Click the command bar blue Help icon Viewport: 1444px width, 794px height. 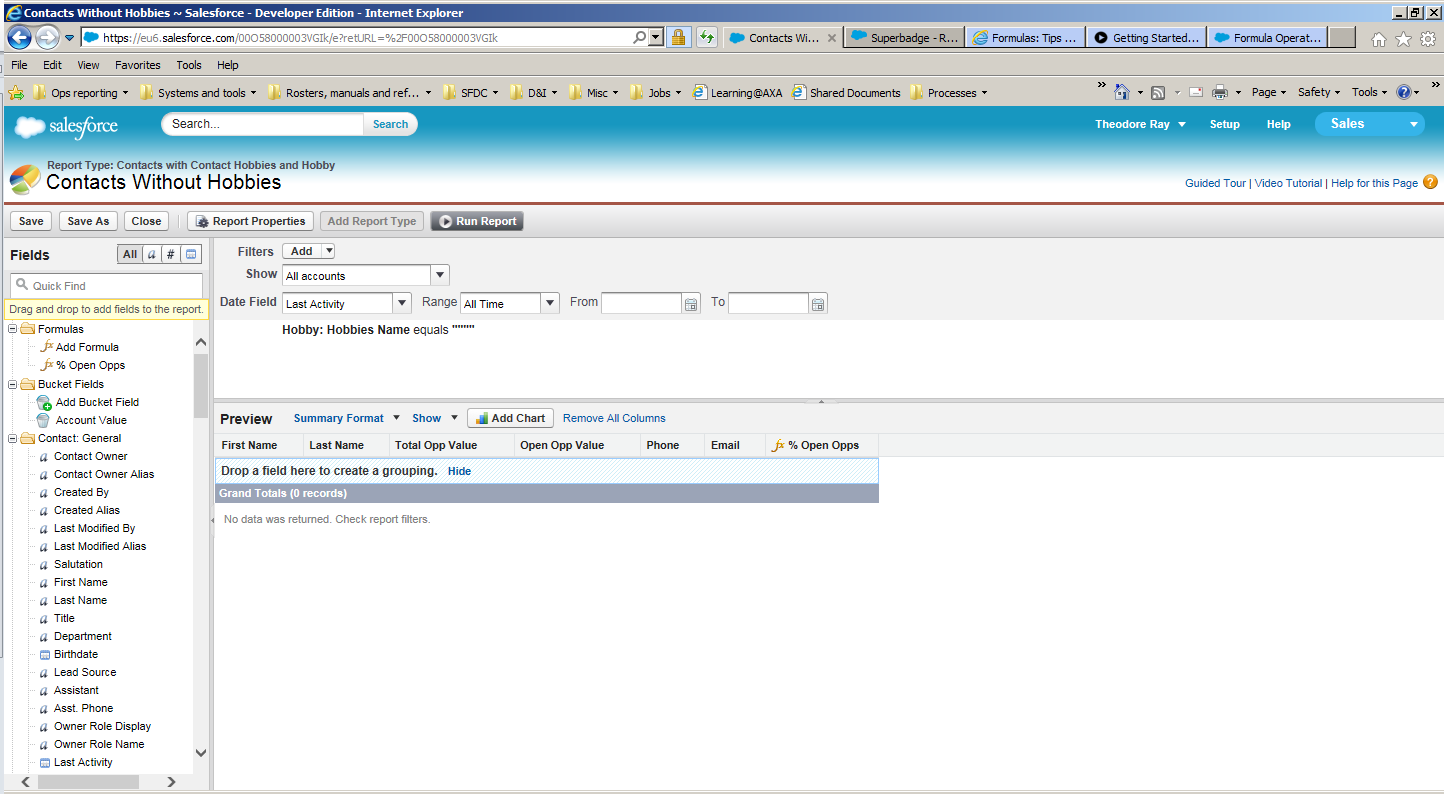tap(1404, 92)
